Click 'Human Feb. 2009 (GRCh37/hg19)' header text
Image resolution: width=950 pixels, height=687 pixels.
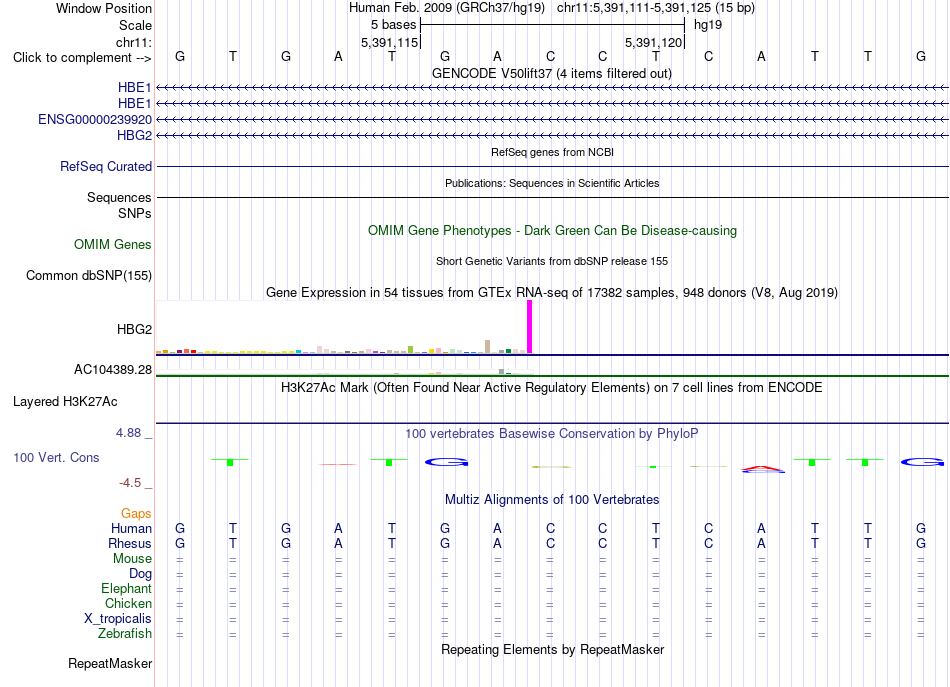pyautogui.click(x=447, y=8)
